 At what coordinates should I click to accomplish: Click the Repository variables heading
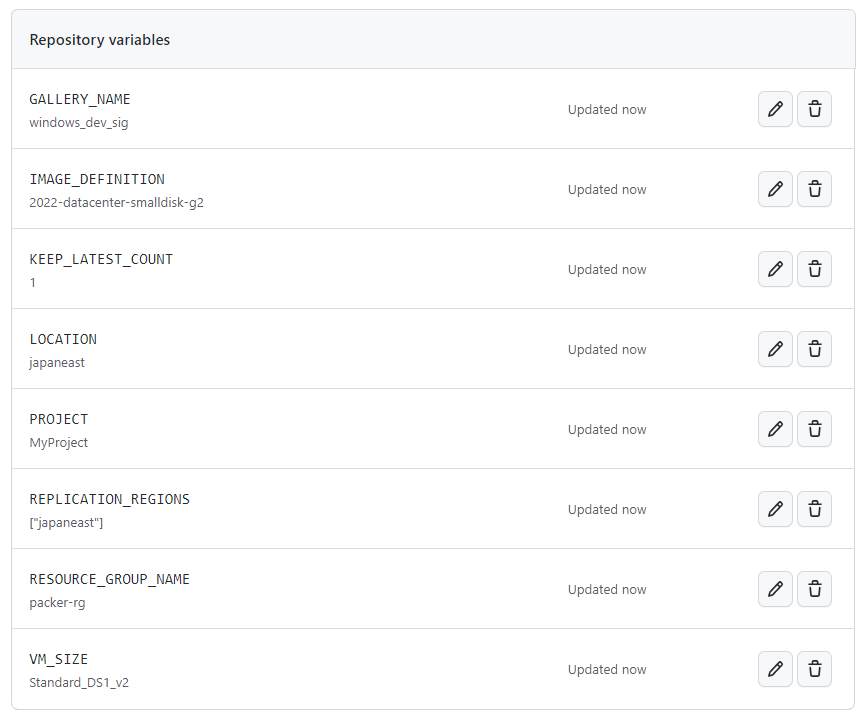click(100, 40)
